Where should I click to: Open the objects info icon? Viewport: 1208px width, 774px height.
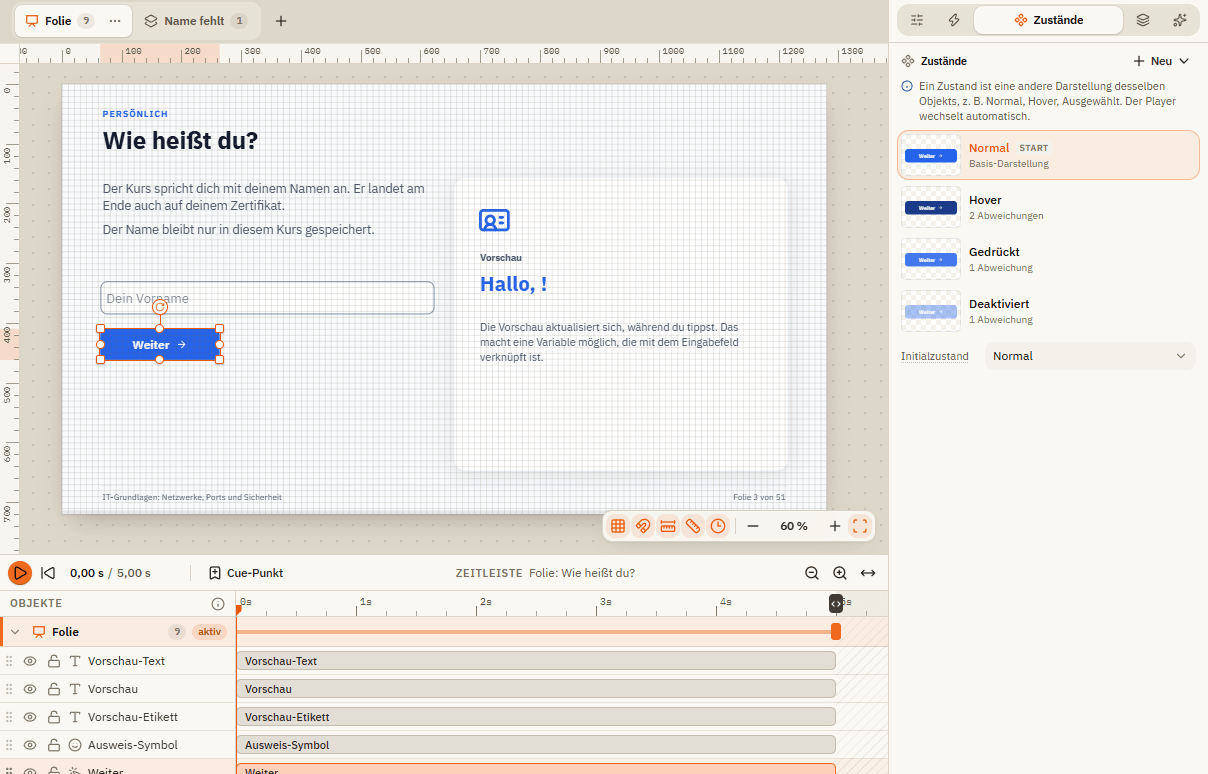click(218, 604)
